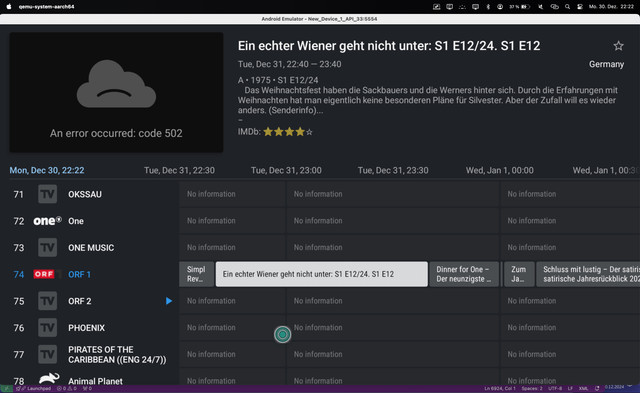This screenshot has width=640, height=393.
Task: Click the current time Mon, Dec 30, 22:22
Action: click(x=47, y=170)
